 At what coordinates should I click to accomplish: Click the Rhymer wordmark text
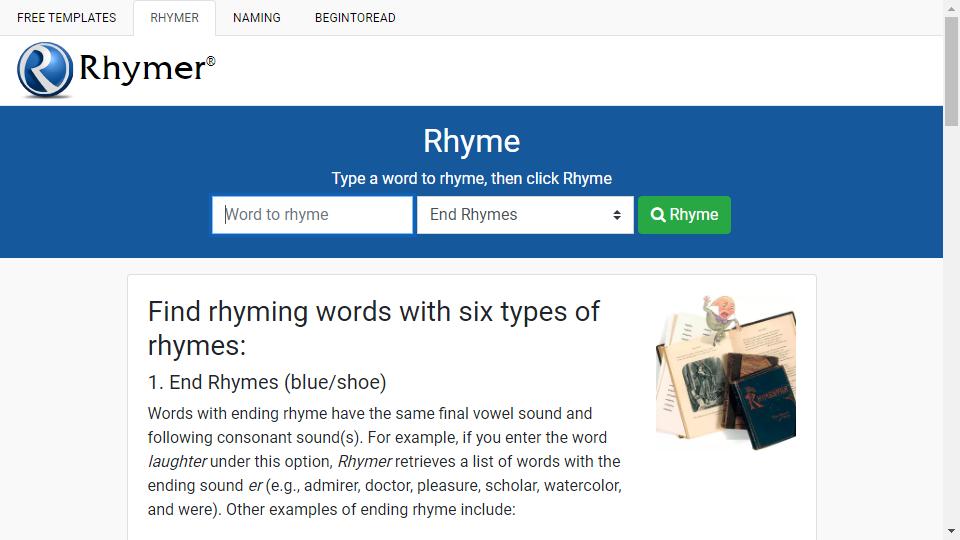pos(147,68)
